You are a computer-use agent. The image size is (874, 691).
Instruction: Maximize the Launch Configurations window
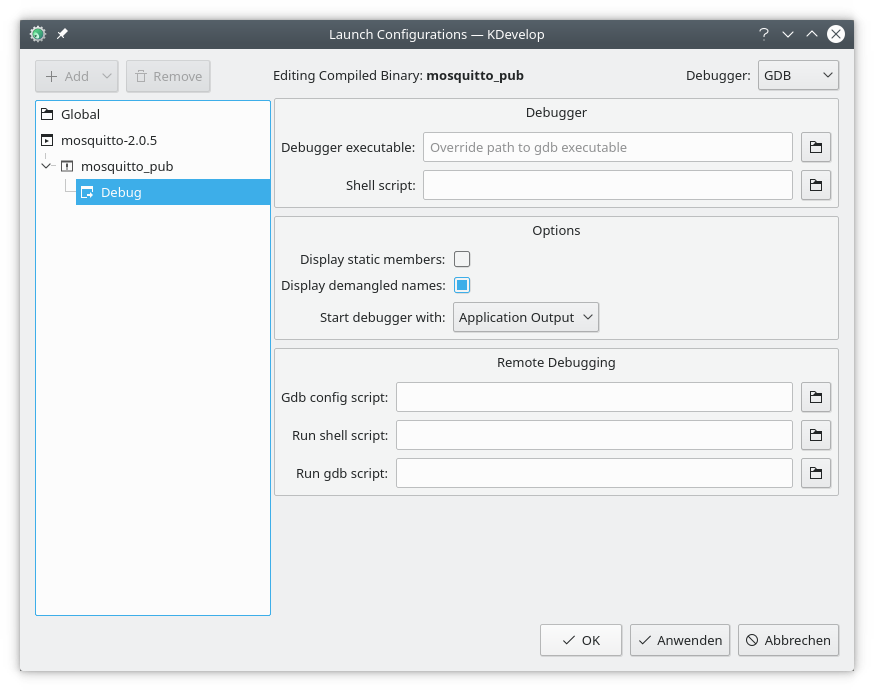pyautogui.click(x=812, y=34)
